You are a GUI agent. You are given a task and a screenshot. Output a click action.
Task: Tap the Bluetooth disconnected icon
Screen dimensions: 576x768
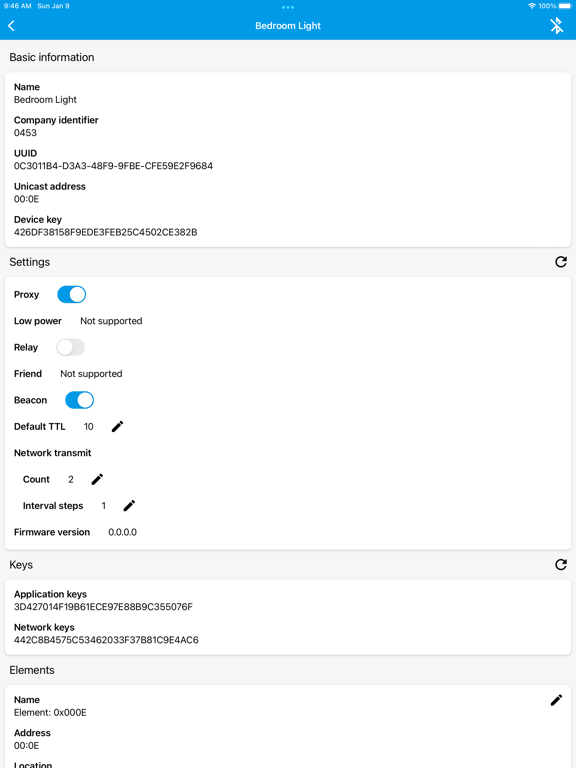556,25
